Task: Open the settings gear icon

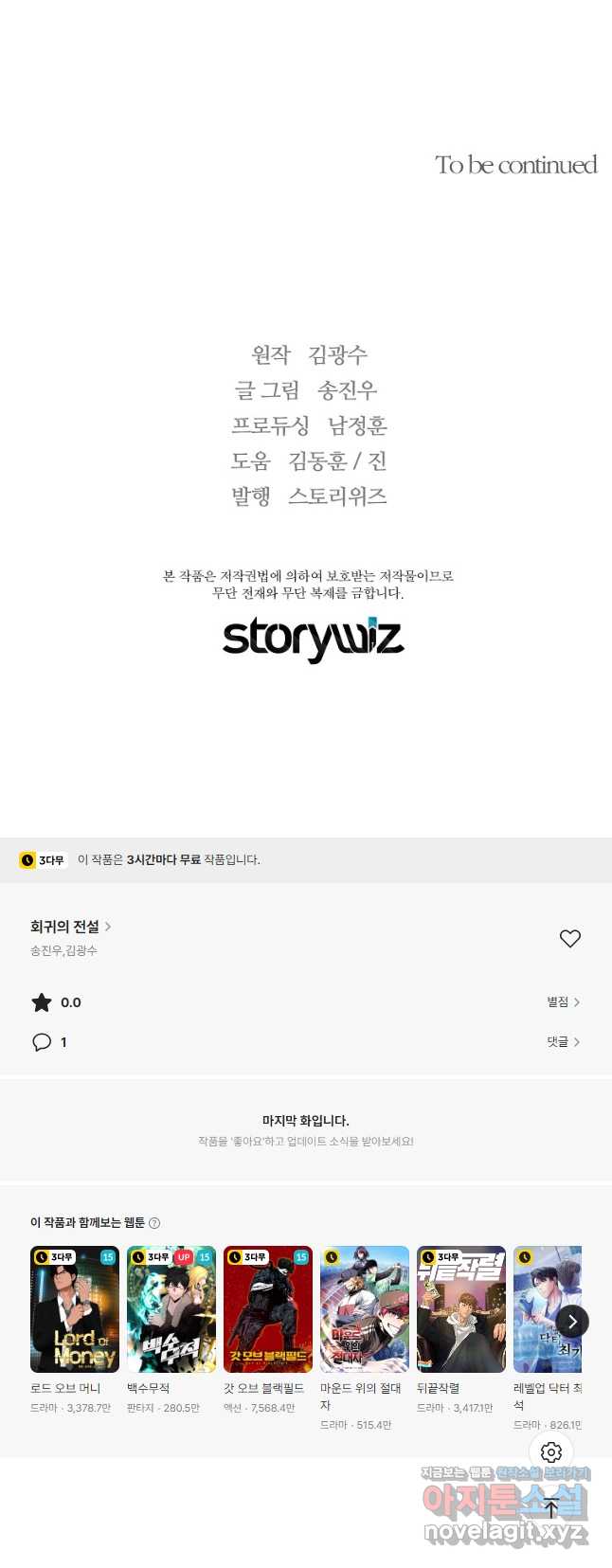Action: click(551, 1451)
